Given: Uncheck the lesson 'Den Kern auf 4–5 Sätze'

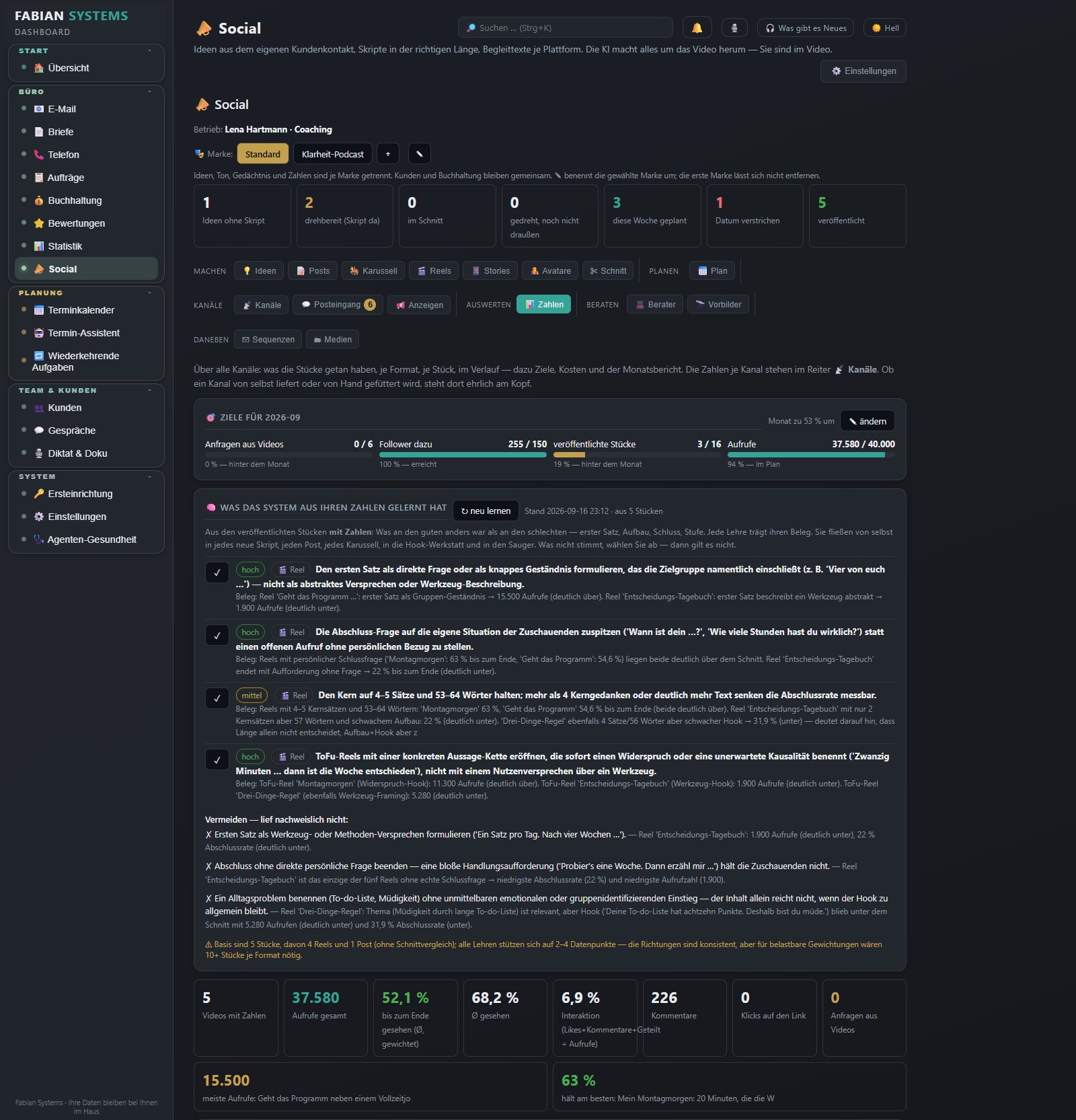Looking at the screenshot, I should (x=217, y=698).
